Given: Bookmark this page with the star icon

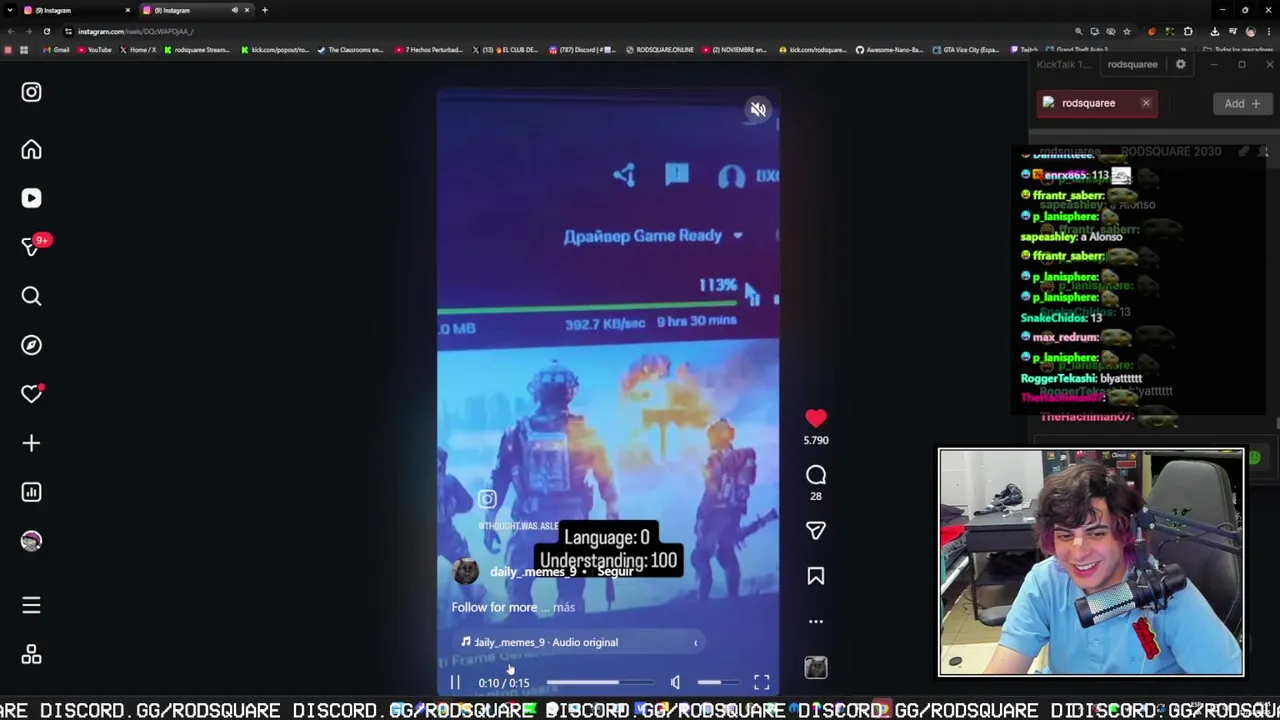Looking at the screenshot, I should click(1127, 31).
